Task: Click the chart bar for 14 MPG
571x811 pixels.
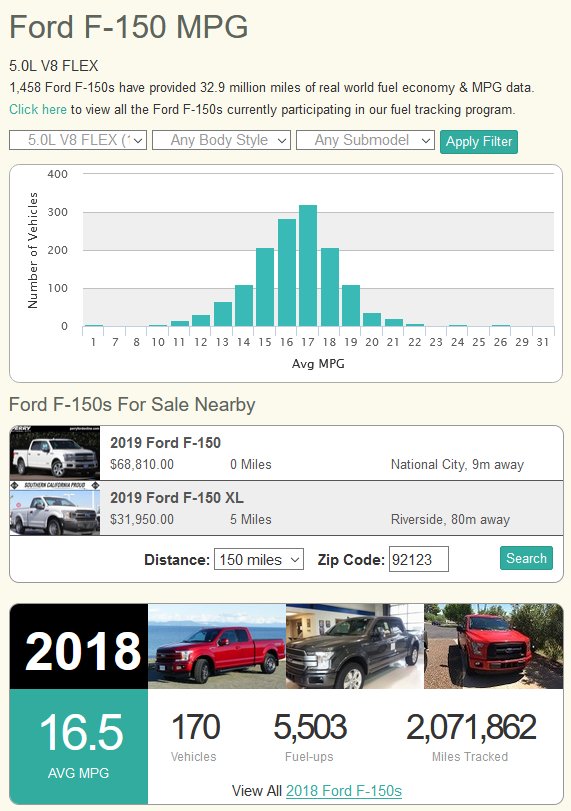Action: coord(244,305)
